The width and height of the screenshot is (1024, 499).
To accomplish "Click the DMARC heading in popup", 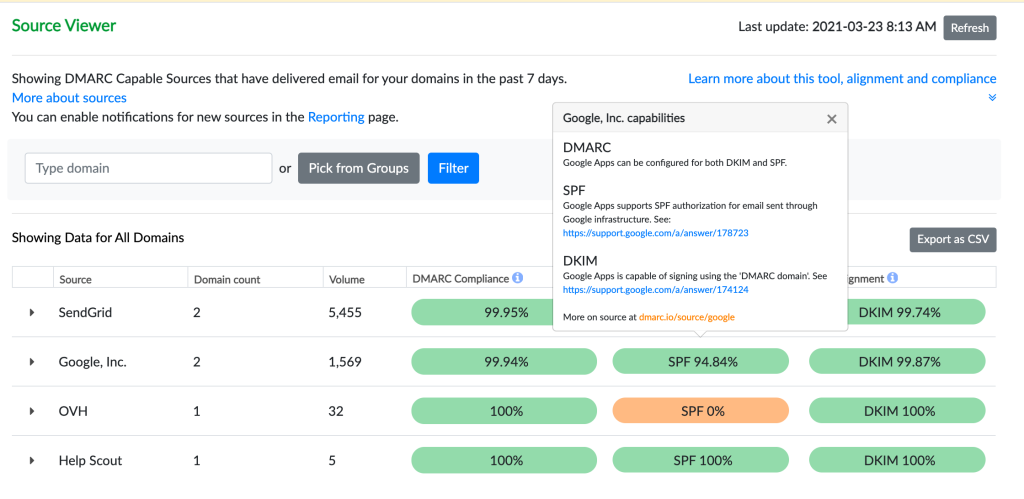I will tap(586, 148).
